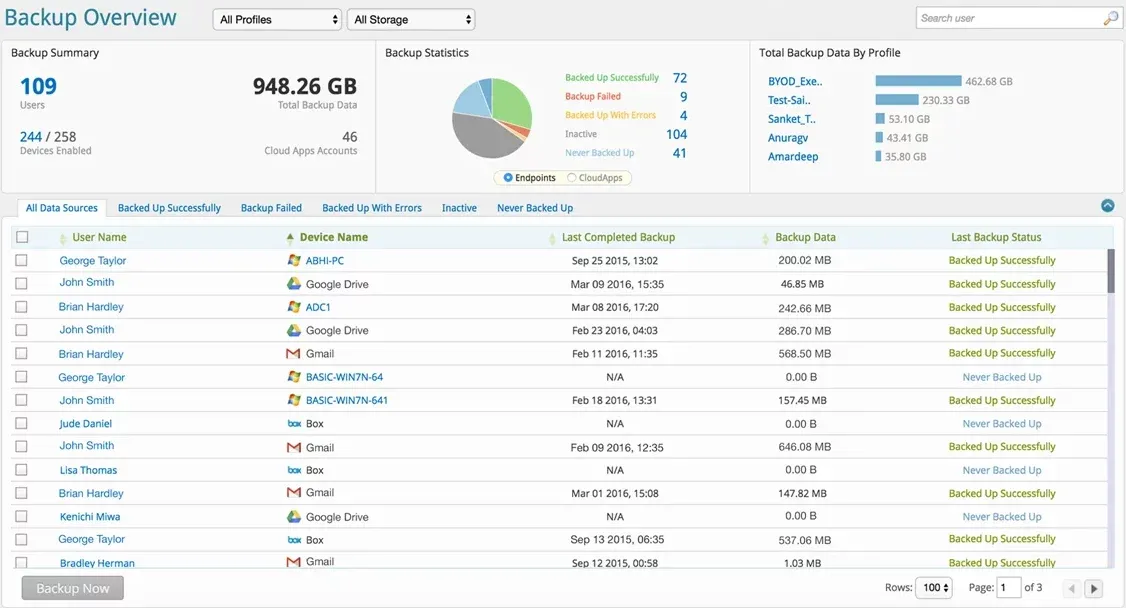Click Box icon in Lisa Thomas row
Viewport: 1126px width, 608px height.
pyautogui.click(x=294, y=470)
